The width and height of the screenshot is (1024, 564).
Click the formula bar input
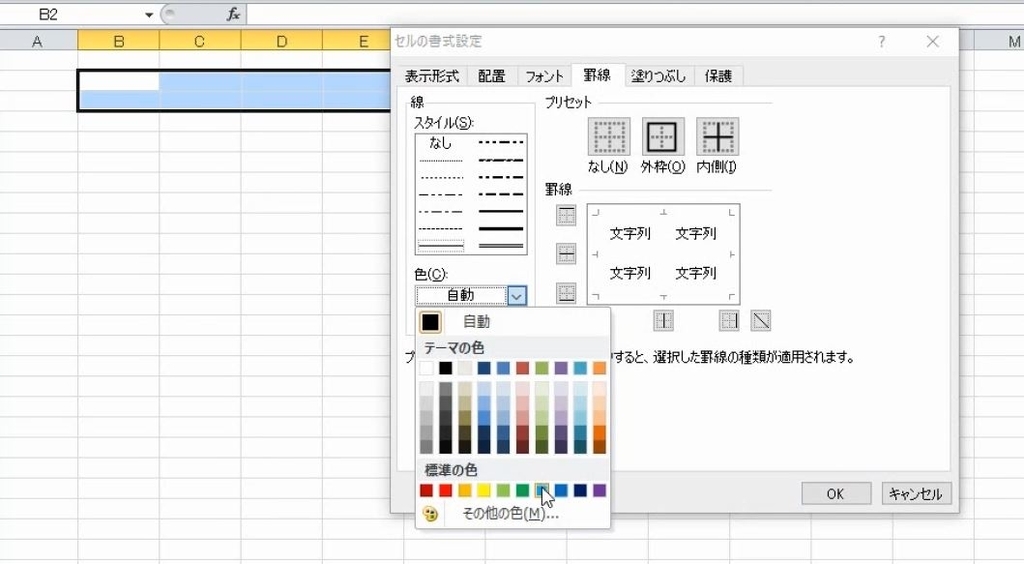tap(633, 14)
